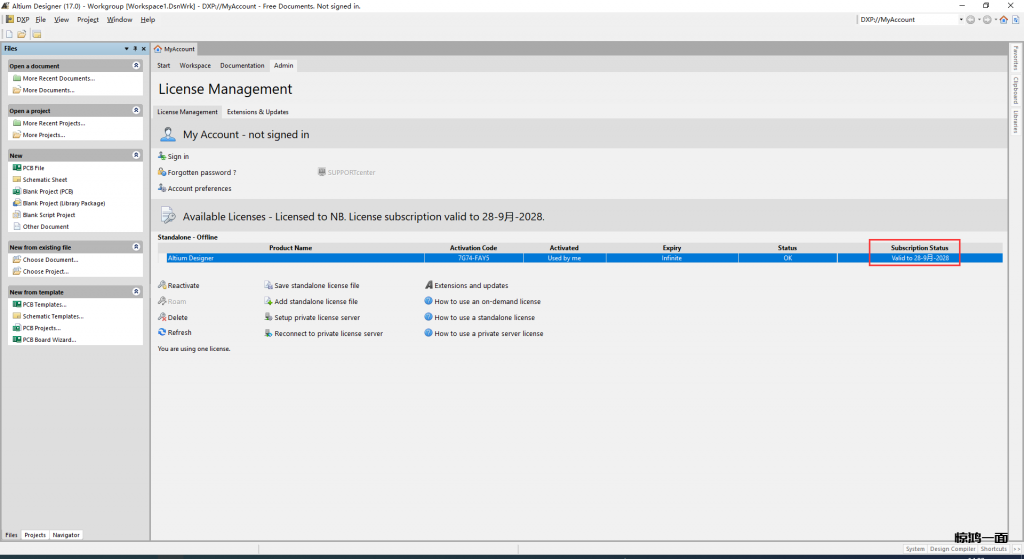The image size is (1024, 559).
Task: Switch to the Projects panel tab
Action: pyautogui.click(x=35, y=535)
